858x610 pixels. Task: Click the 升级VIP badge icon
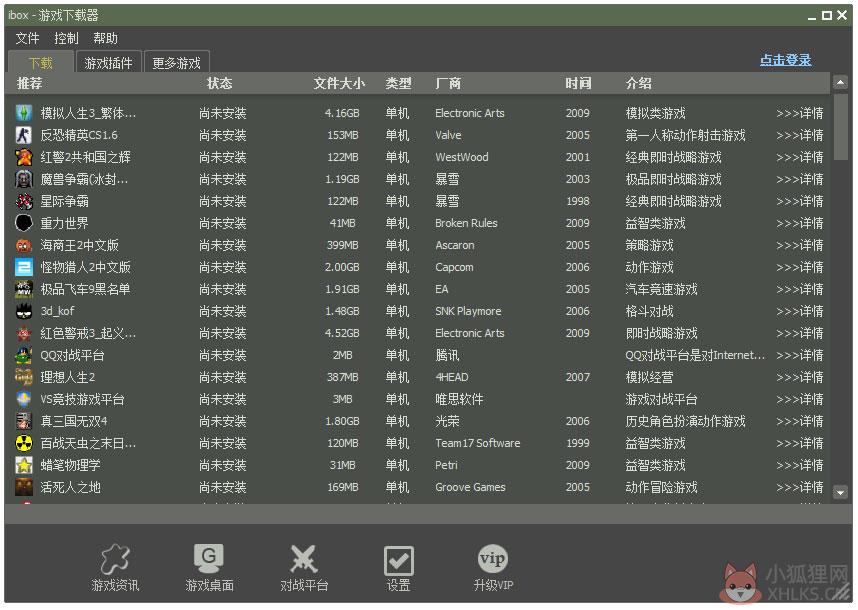click(492, 559)
